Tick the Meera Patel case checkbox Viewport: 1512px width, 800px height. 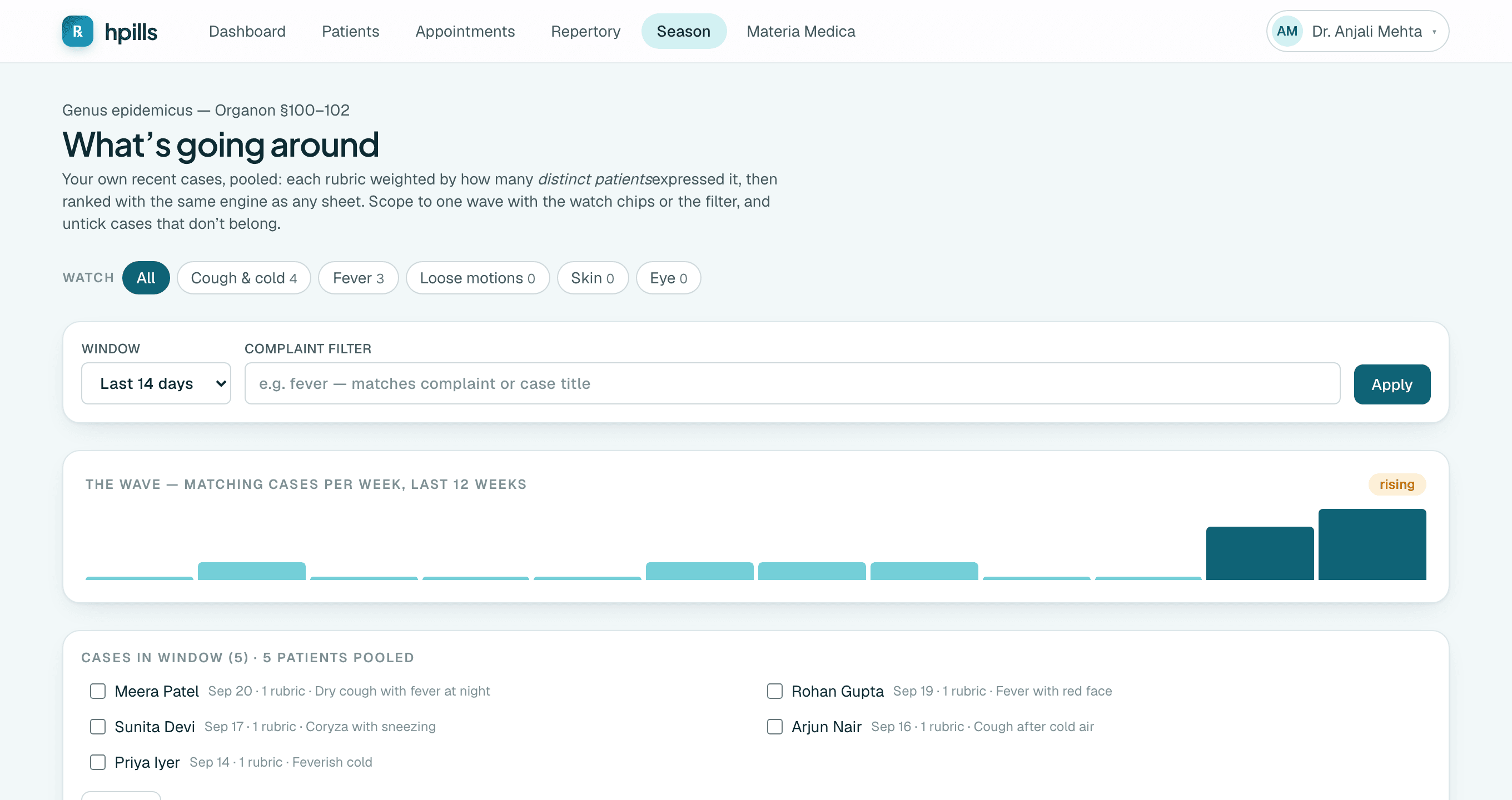(x=97, y=692)
